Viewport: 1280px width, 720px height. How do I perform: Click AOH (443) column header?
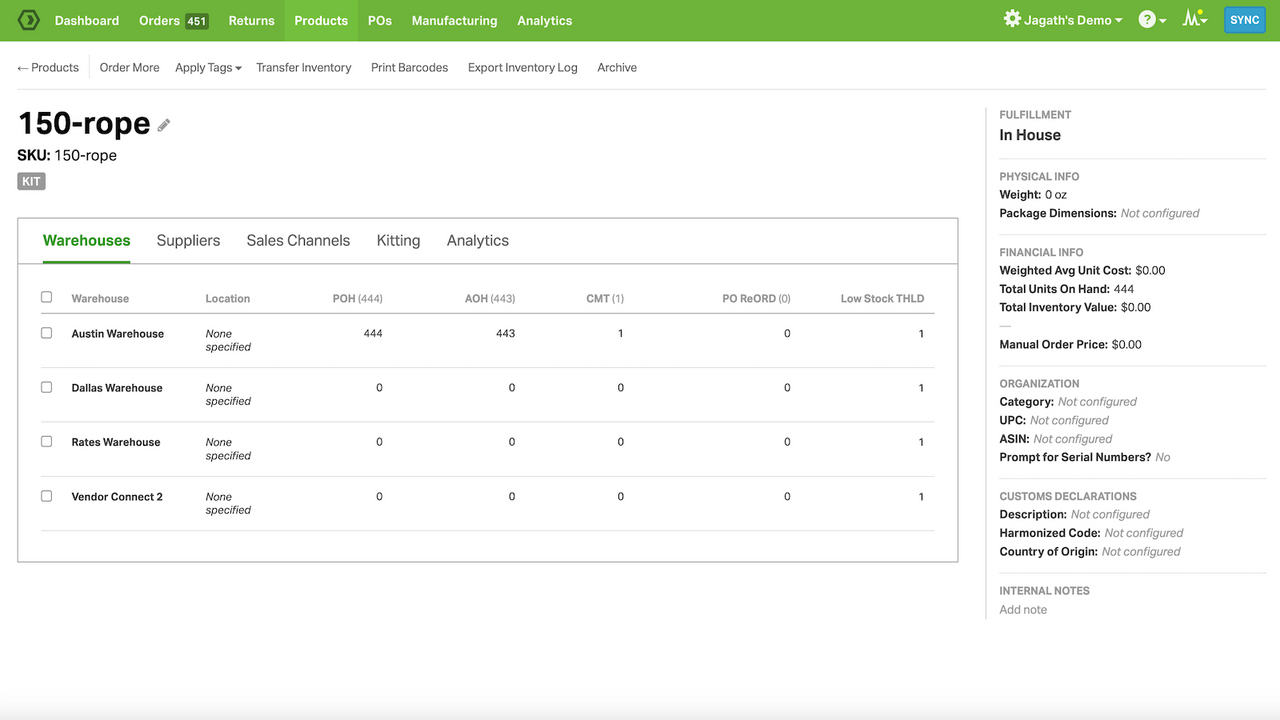click(490, 298)
